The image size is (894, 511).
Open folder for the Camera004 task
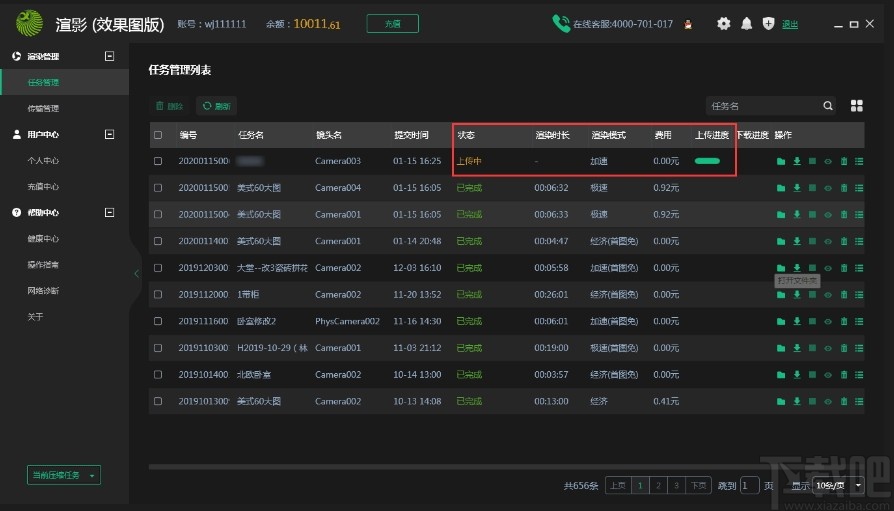coord(781,188)
